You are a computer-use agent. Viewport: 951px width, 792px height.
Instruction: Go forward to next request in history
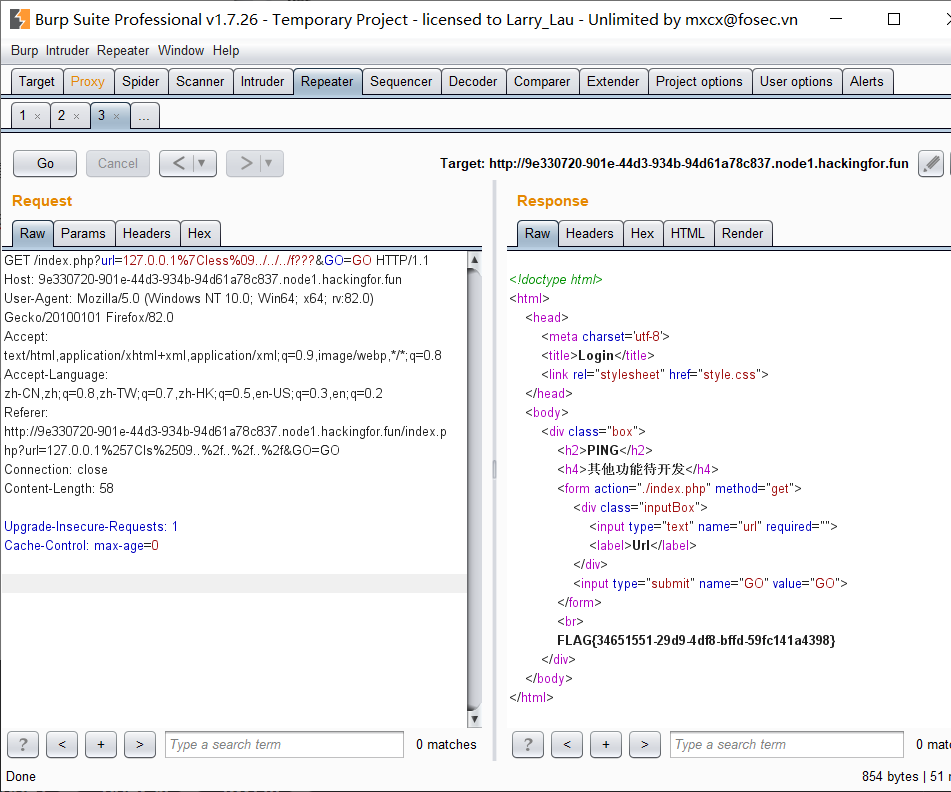coord(245,163)
